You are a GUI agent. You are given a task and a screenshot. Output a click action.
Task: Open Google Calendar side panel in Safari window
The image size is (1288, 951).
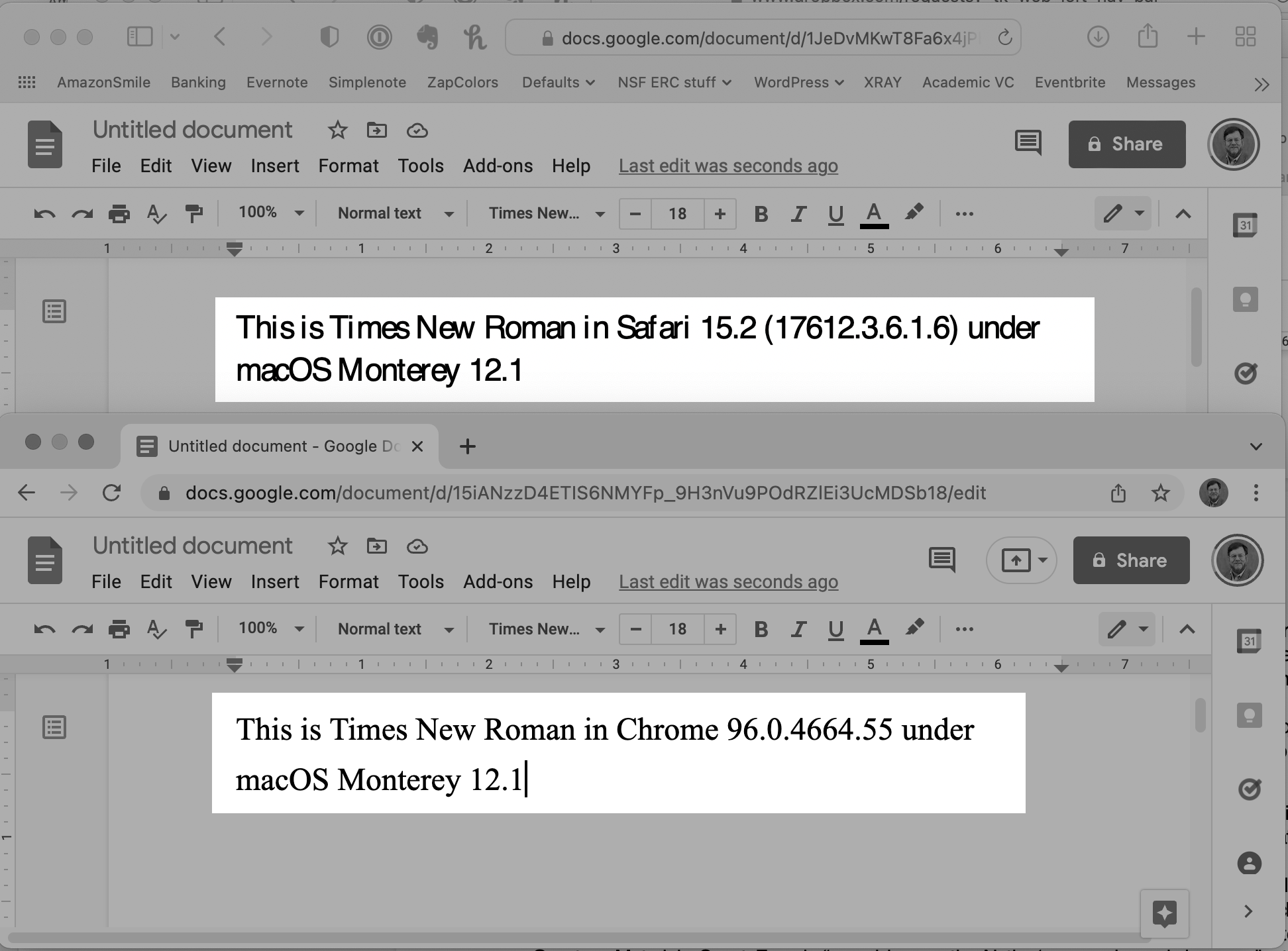[1245, 225]
